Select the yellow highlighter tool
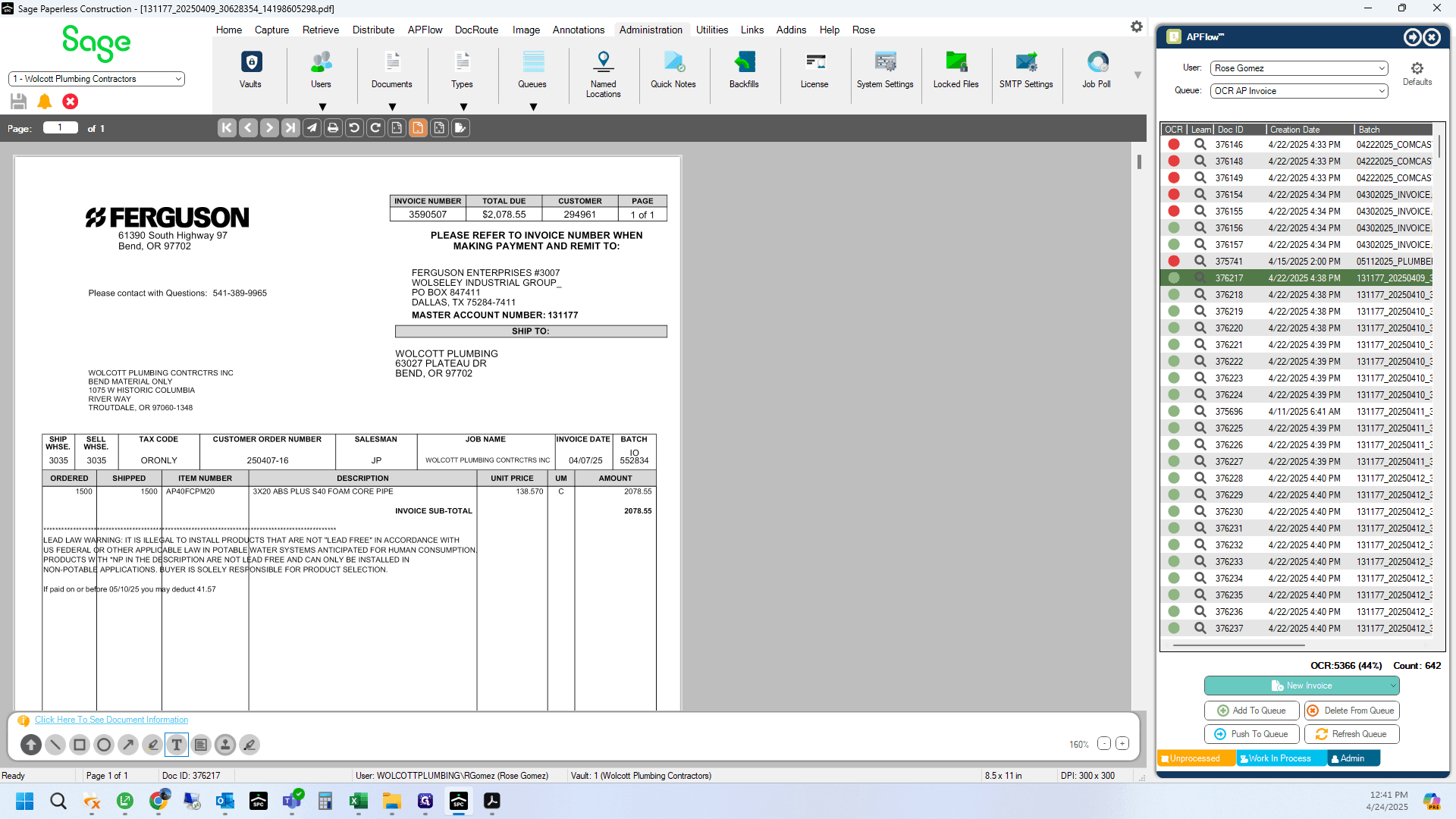 click(x=152, y=745)
